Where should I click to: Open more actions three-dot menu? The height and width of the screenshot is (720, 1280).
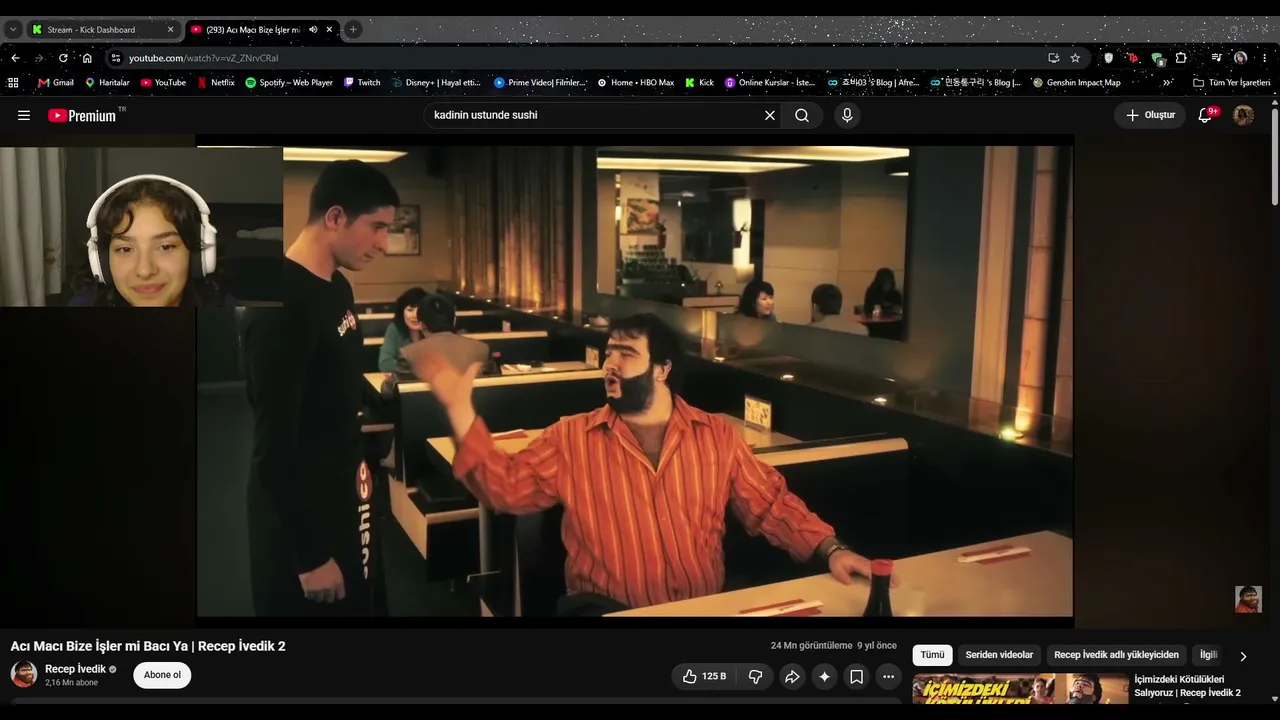pyautogui.click(x=888, y=676)
